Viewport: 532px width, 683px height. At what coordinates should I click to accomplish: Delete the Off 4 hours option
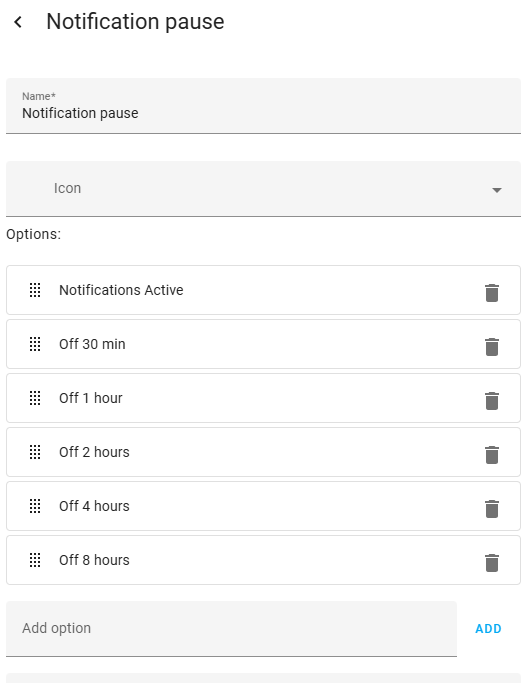[x=491, y=508]
